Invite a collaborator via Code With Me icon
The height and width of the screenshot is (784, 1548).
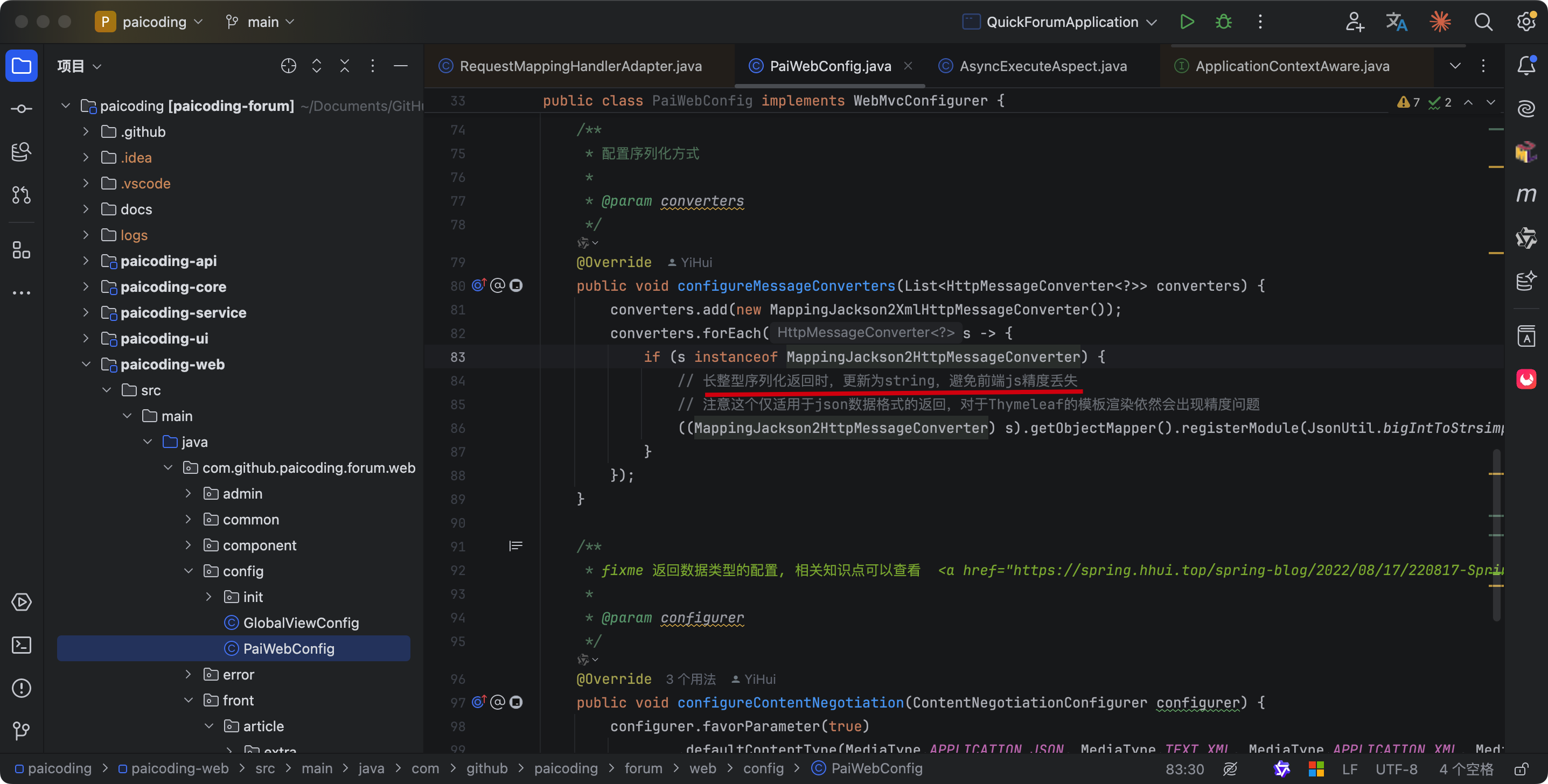click(1355, 22)
